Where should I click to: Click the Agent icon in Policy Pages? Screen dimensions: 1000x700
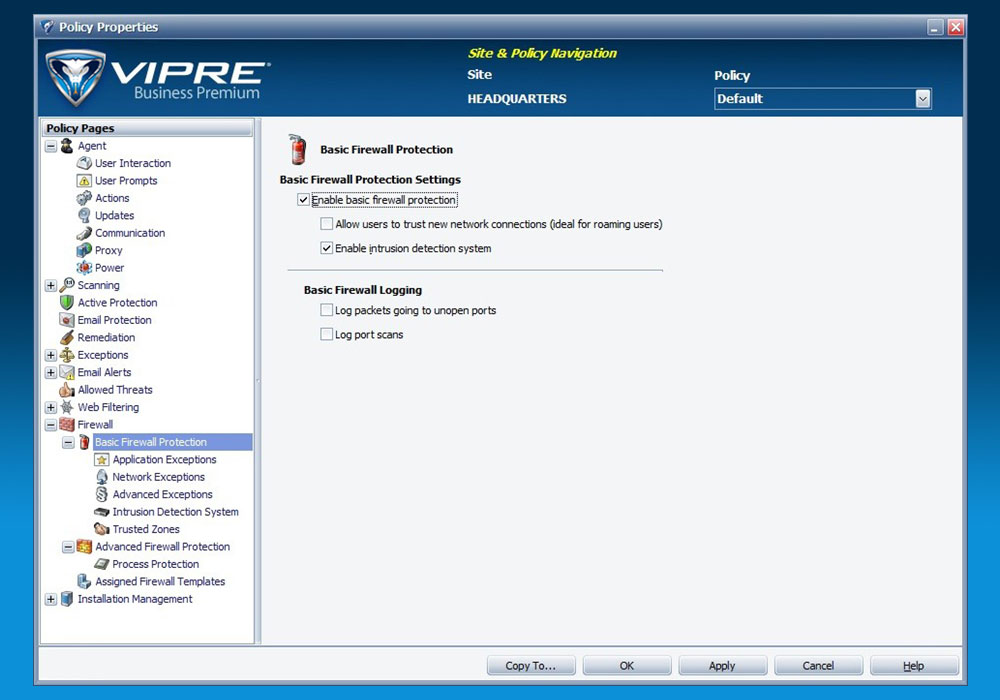pos(67,146)
